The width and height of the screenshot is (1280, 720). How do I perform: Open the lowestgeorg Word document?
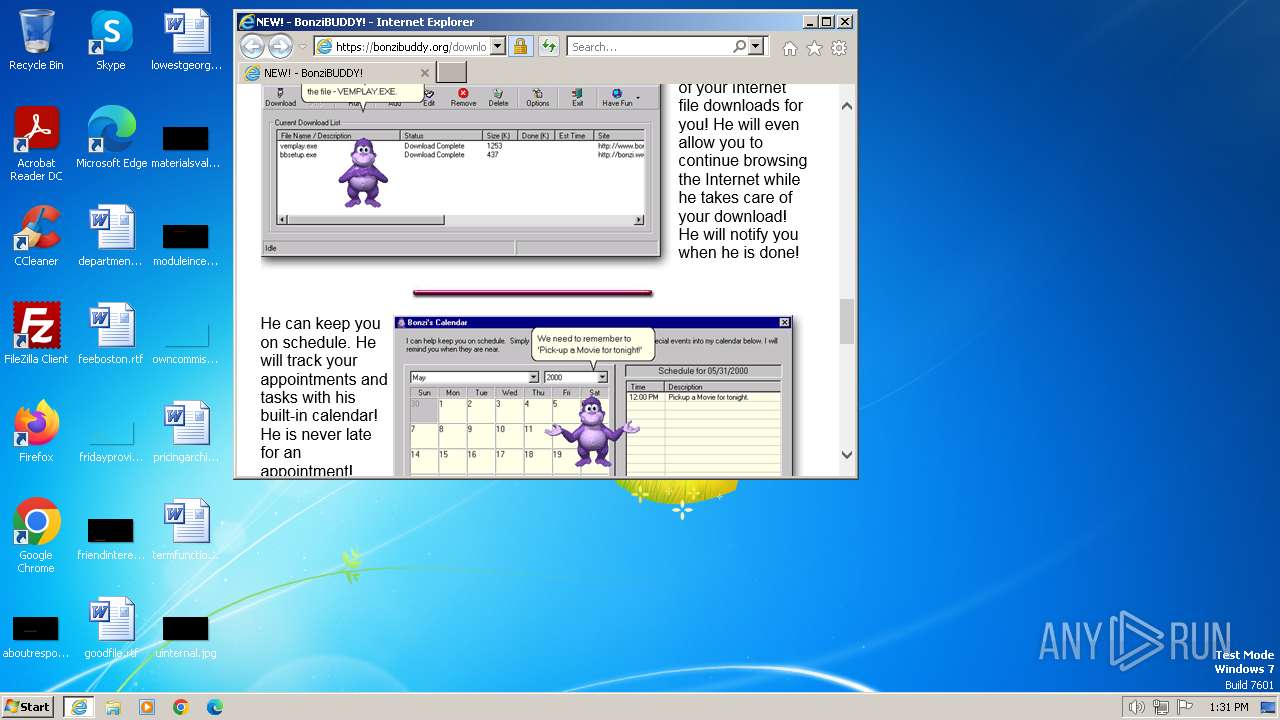[186, 40]
